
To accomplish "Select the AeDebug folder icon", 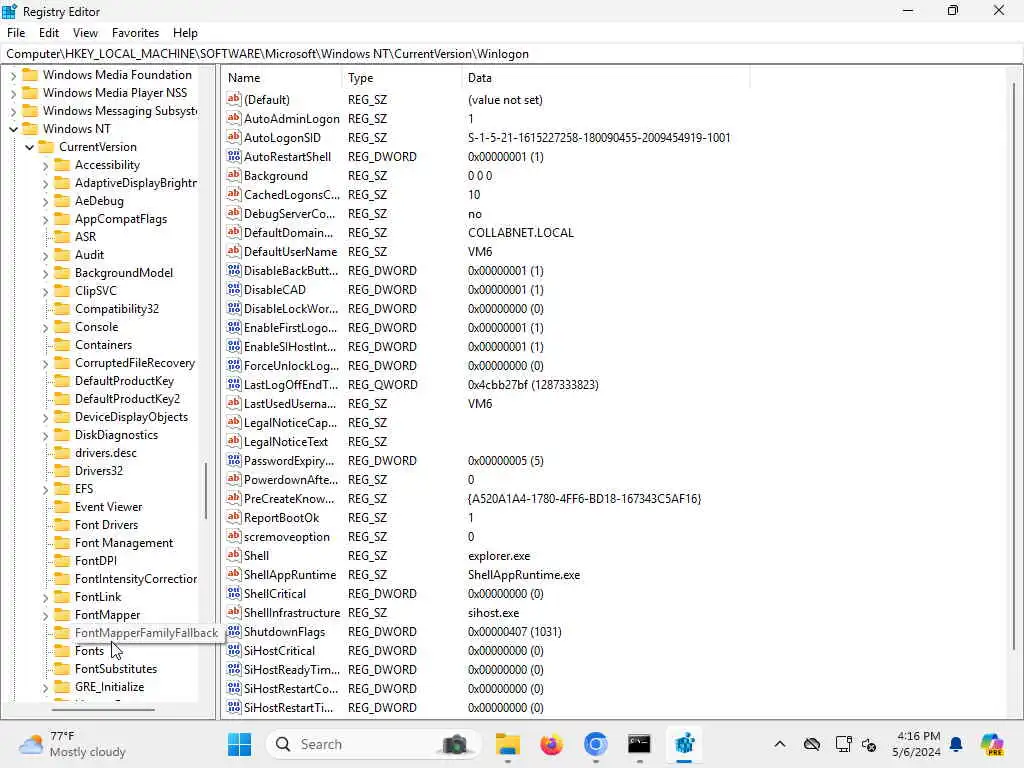I will [x=62, y=200].
